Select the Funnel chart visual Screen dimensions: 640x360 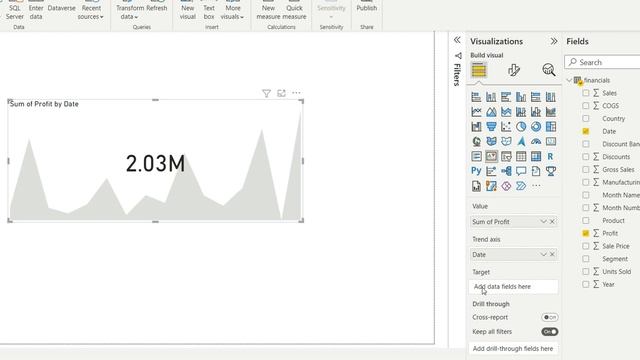[x=491, y=127]
